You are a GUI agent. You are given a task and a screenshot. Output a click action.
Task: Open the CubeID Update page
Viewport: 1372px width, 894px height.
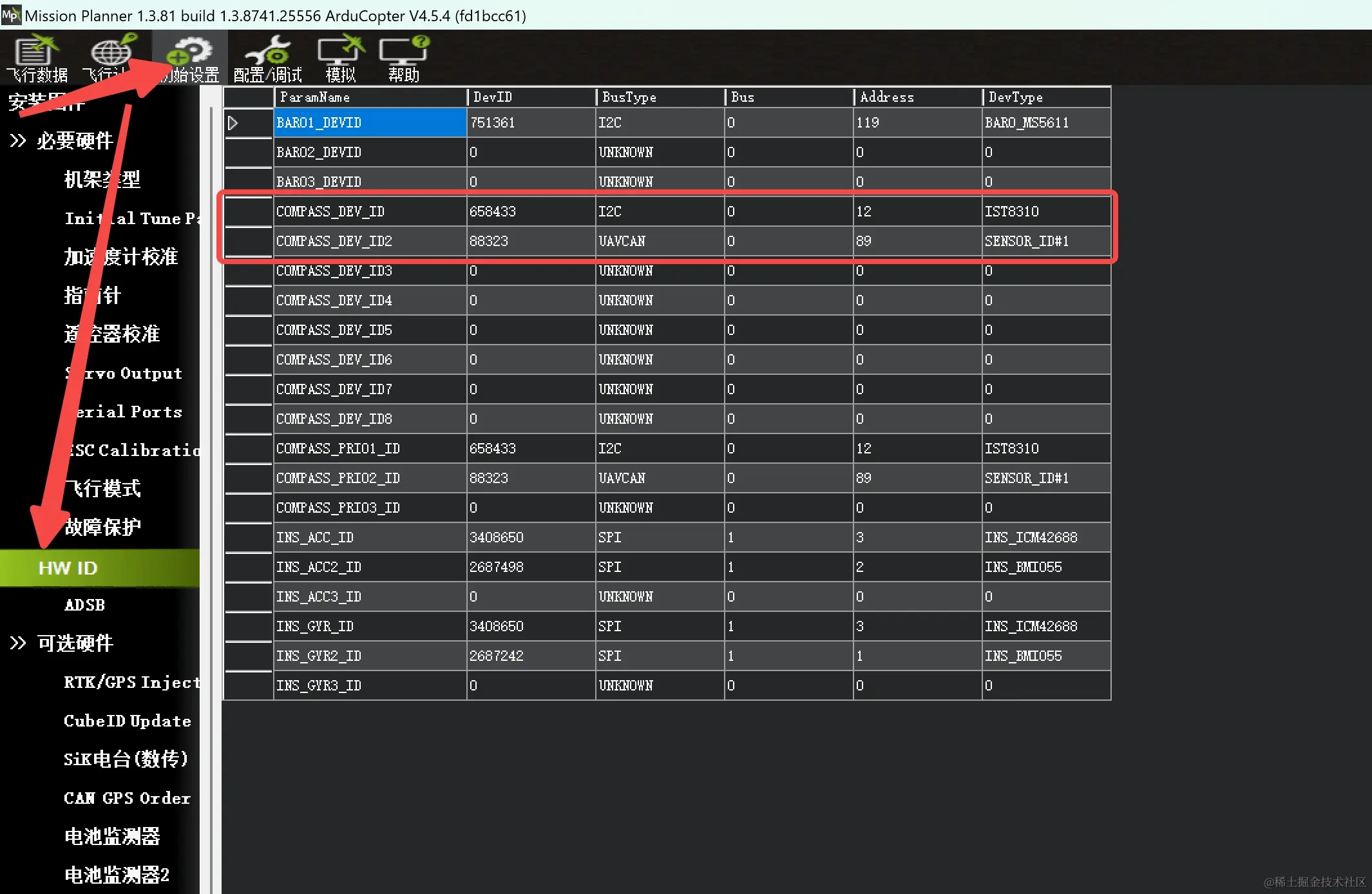[128, 721]
